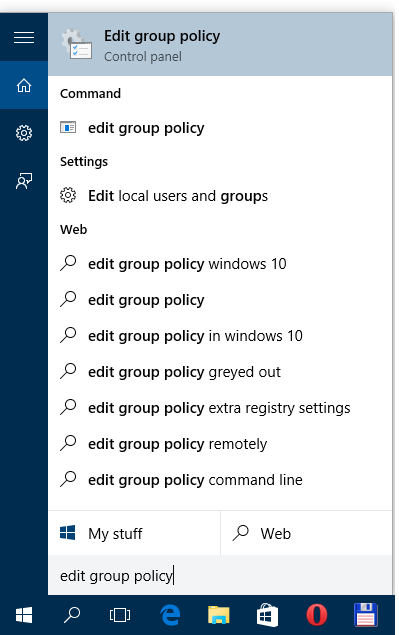Click the gear icon beside Edit local users
The image size is (399, 635).
[x=68, y=196]
